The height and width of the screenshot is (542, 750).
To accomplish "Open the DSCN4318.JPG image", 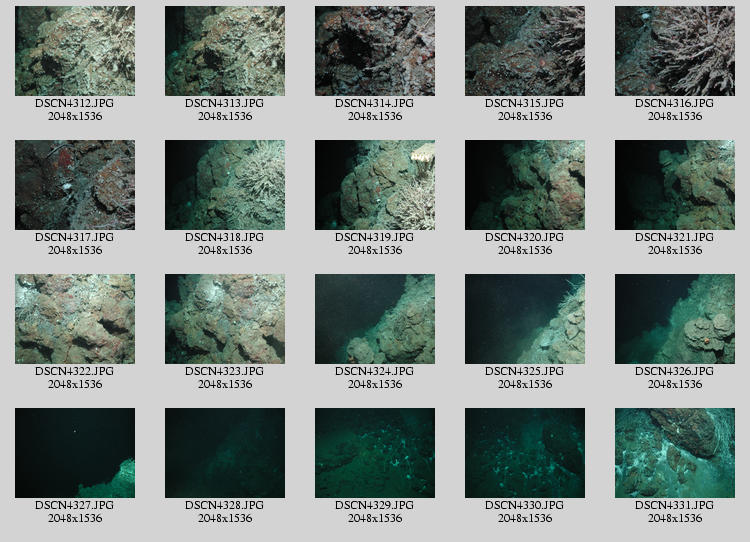I will click(225, 185).
